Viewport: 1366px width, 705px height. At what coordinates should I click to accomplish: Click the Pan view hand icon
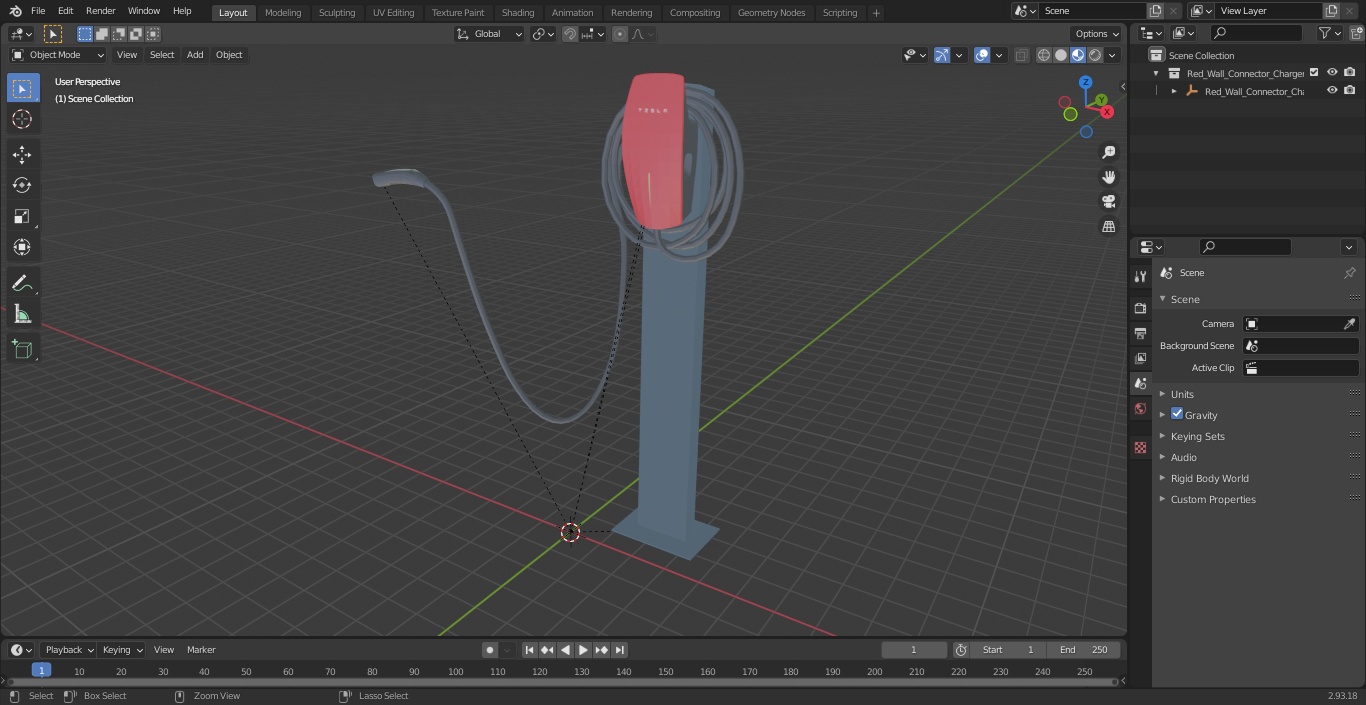pyautogui.click(x=1109, y=177)
